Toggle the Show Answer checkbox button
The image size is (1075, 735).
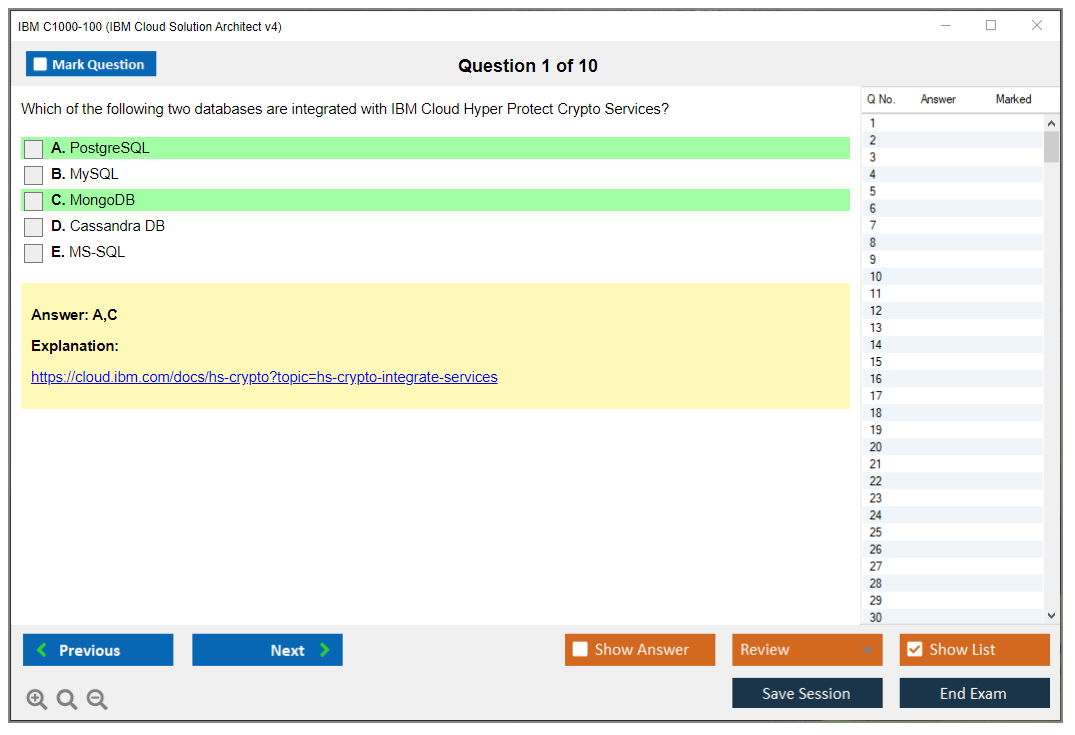tap(581, 650)
